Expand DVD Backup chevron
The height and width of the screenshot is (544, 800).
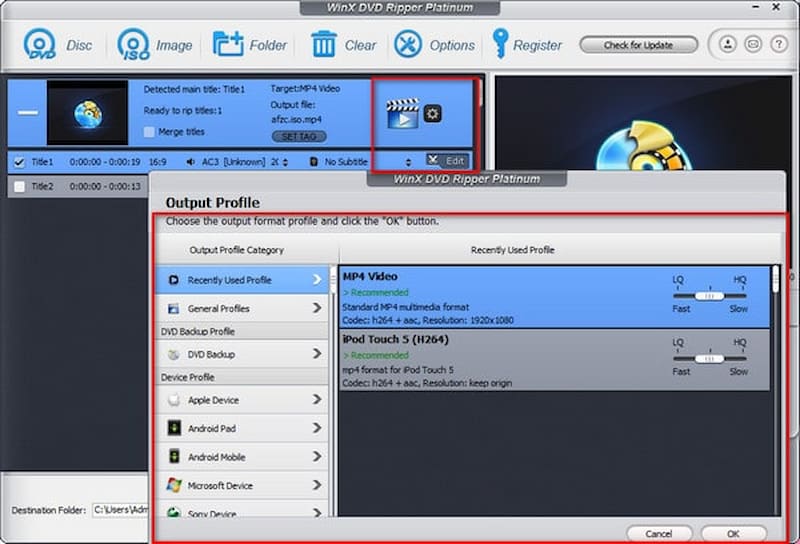(317, 354)
